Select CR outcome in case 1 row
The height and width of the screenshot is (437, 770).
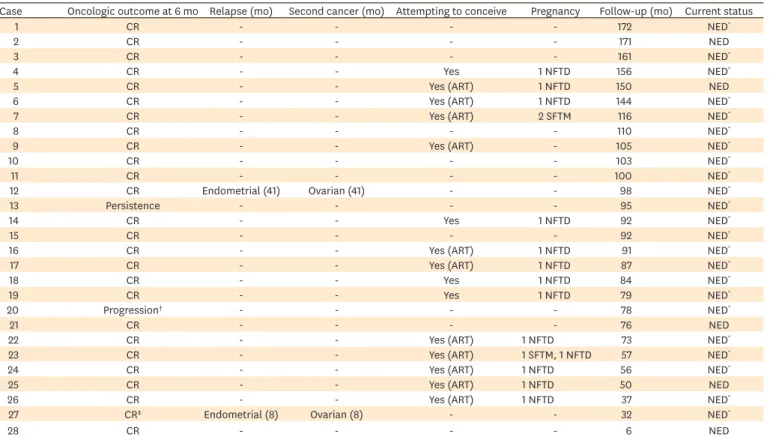133,27
